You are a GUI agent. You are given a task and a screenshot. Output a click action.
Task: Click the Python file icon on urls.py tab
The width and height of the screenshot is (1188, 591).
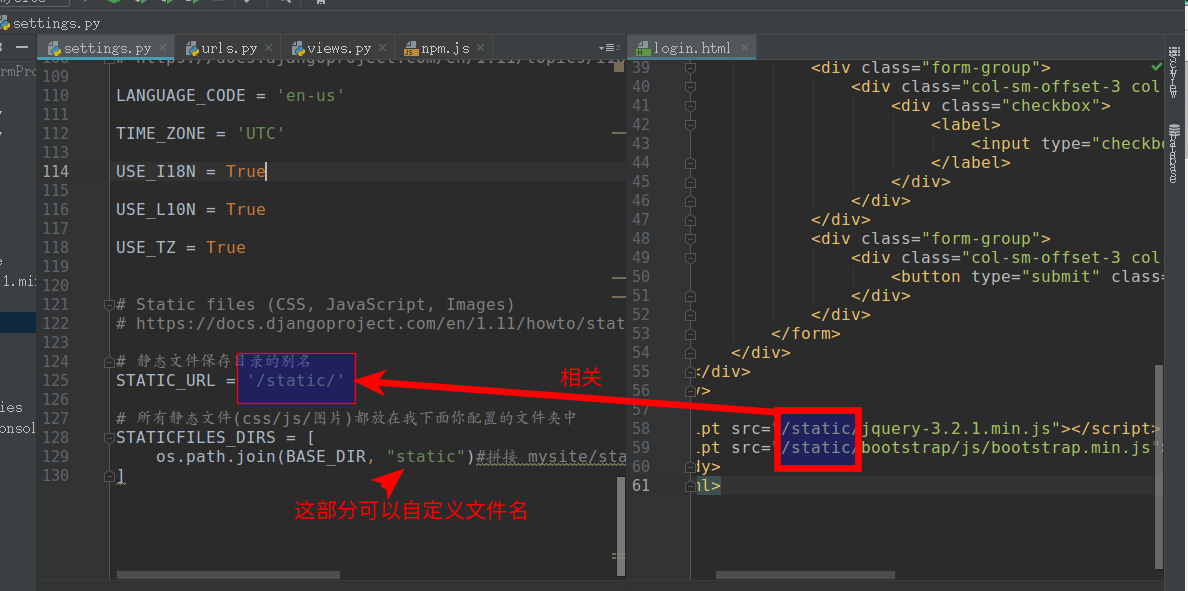[x=192, y=48]
